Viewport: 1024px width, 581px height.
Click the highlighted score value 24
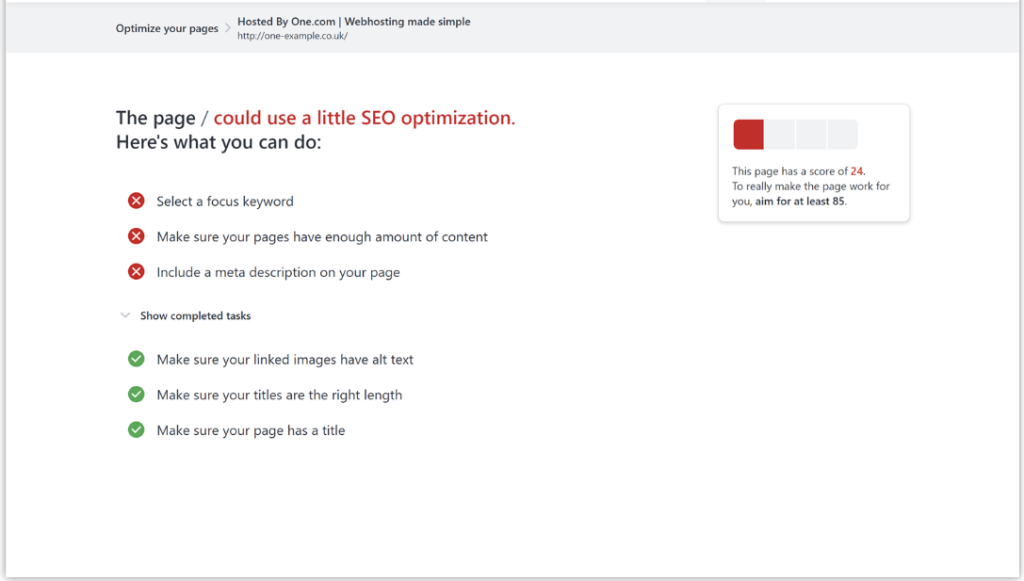point(856,171)
